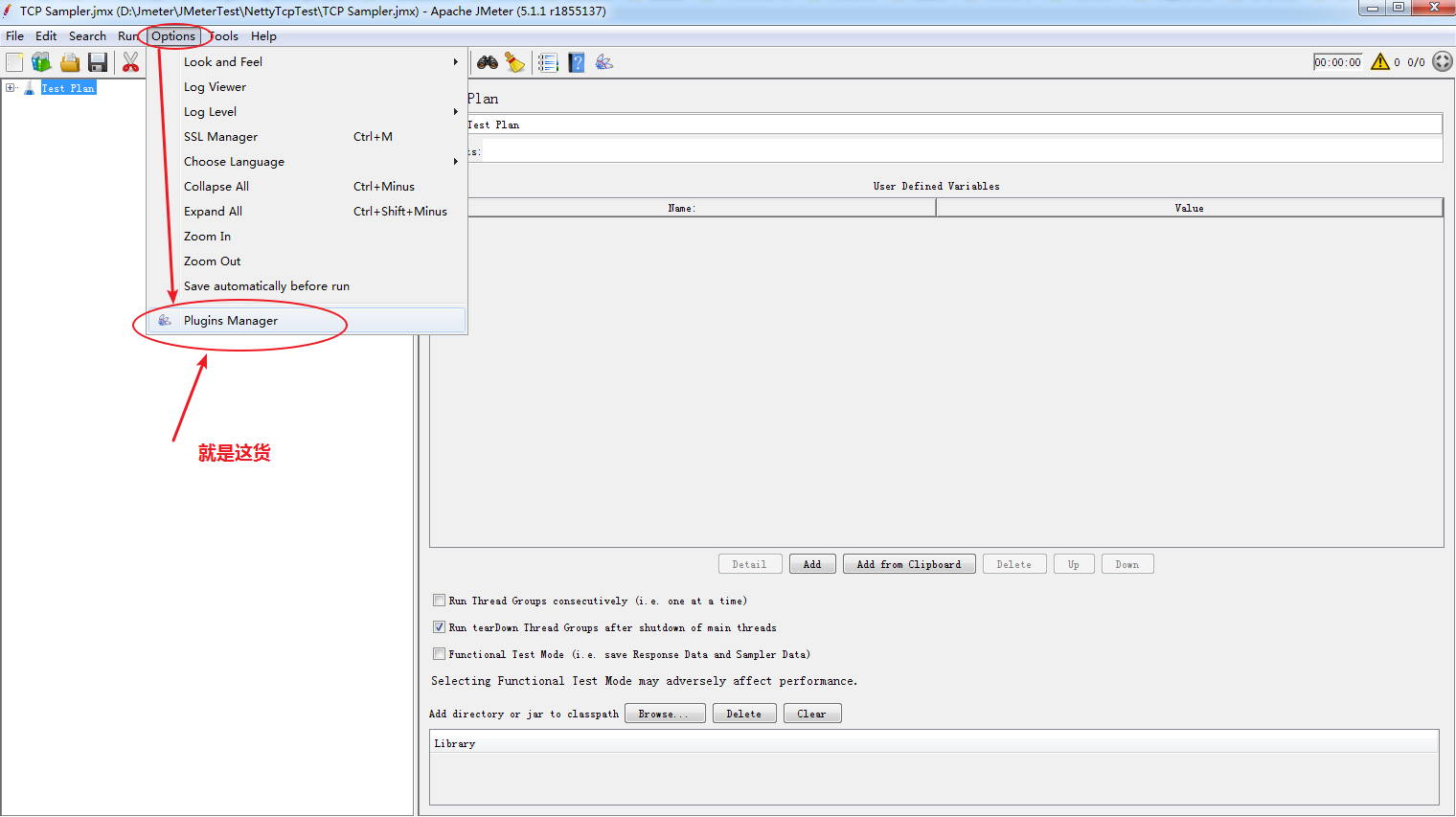Choose Collapse All menu entry
Screen dimensions: 1456x817
point(307,187)
